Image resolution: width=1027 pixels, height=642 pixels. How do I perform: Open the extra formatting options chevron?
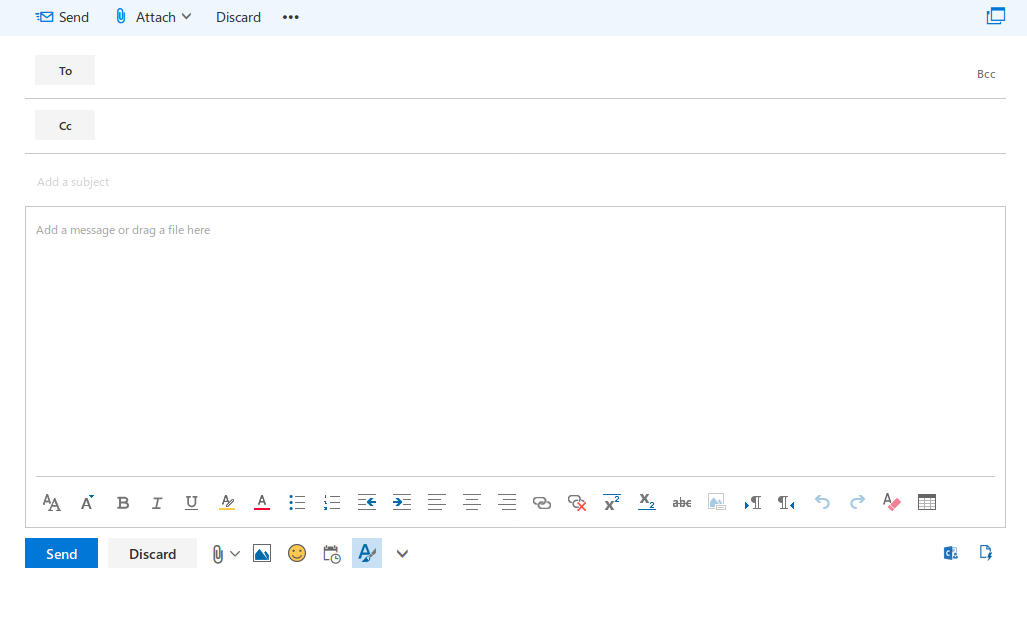[x=402, y=553]
